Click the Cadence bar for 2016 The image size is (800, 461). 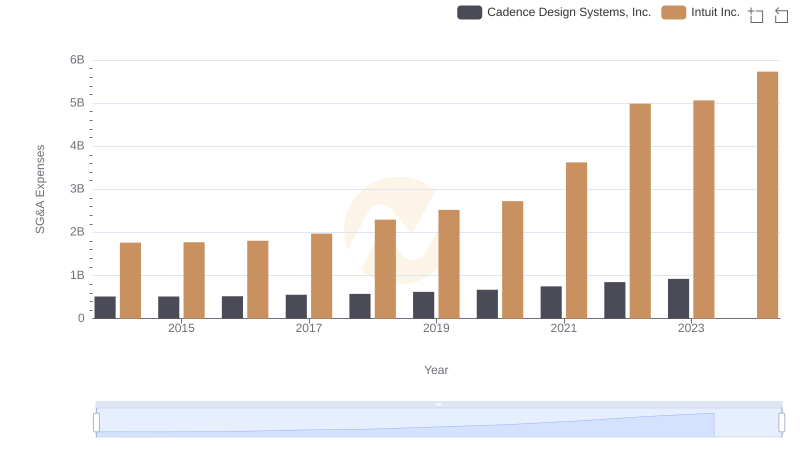point(233,307)
